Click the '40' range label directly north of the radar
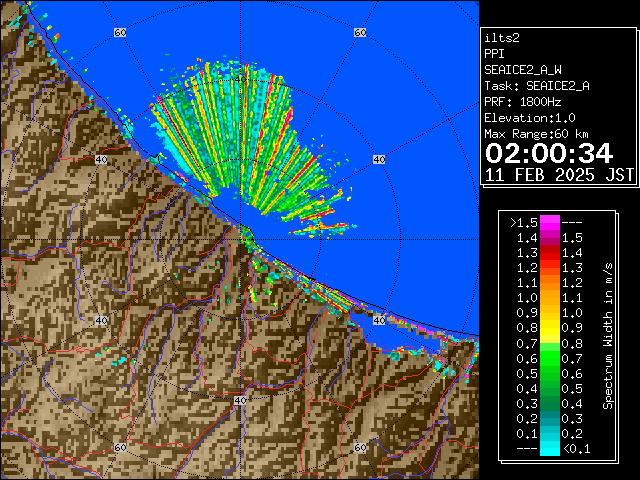This screenshot has height=480, width=640. 240,79
